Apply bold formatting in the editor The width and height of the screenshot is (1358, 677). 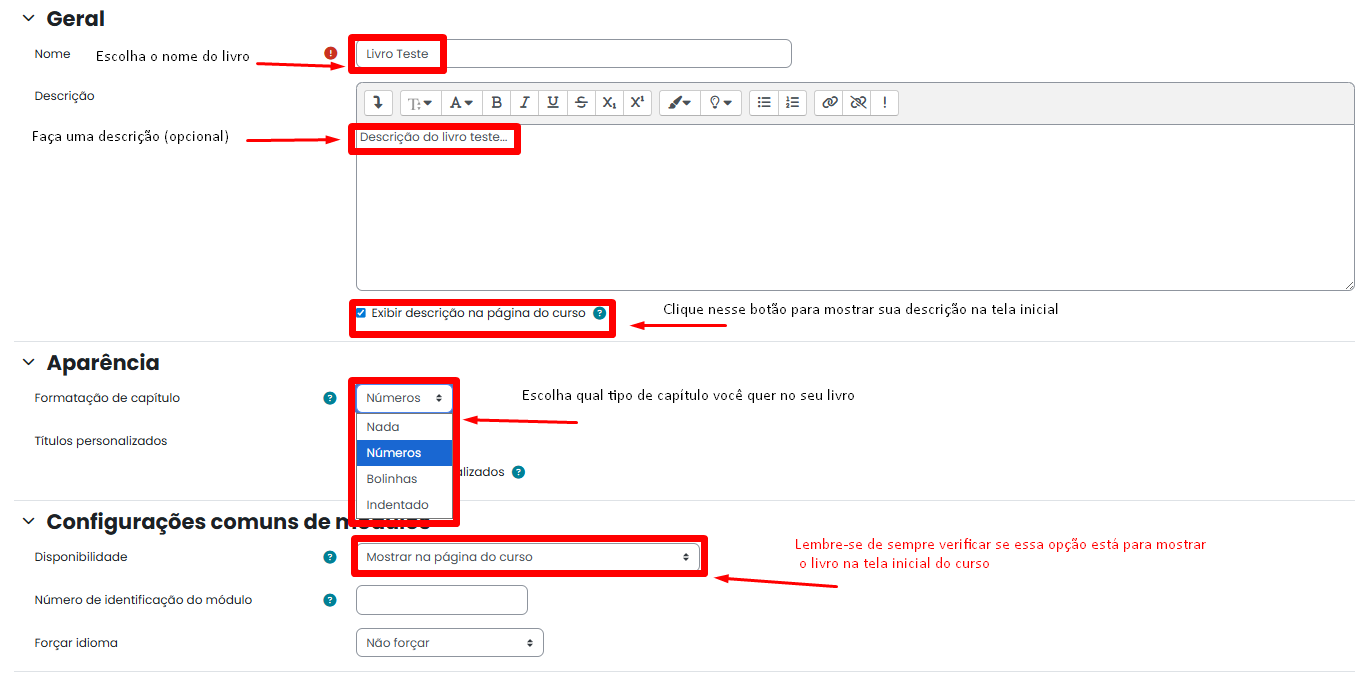497,102
